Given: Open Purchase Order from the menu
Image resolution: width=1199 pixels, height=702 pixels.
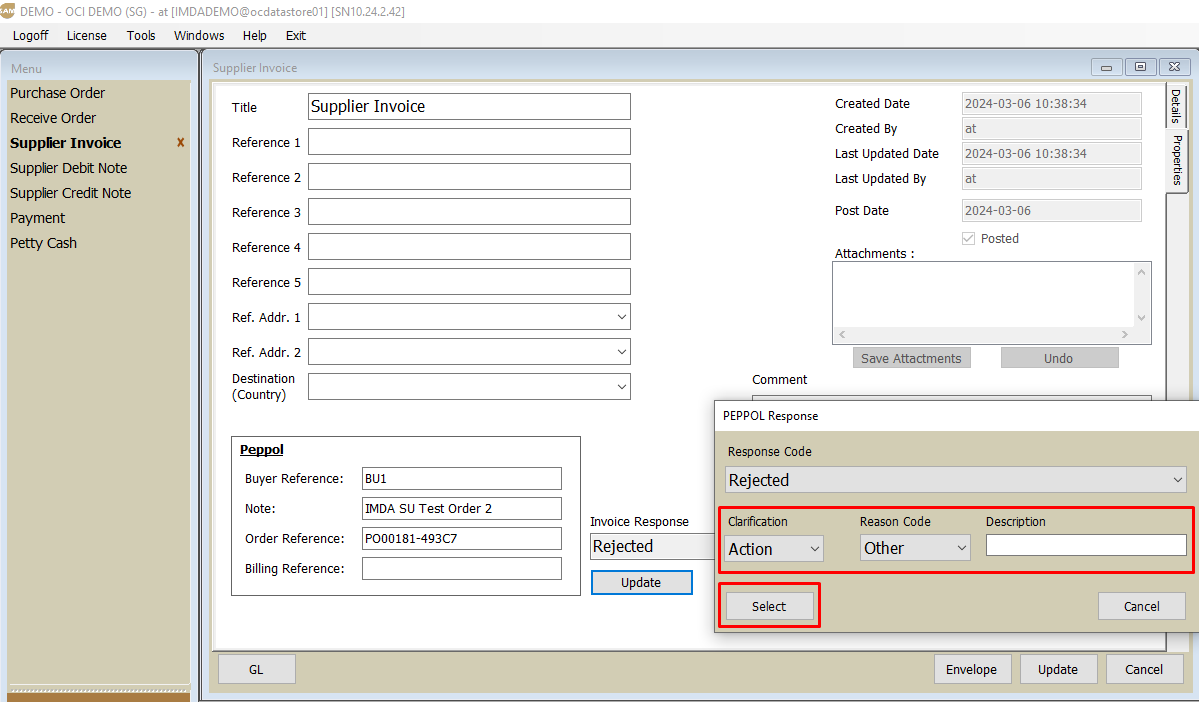Looking at the screenshot, I should click(58, 93).
